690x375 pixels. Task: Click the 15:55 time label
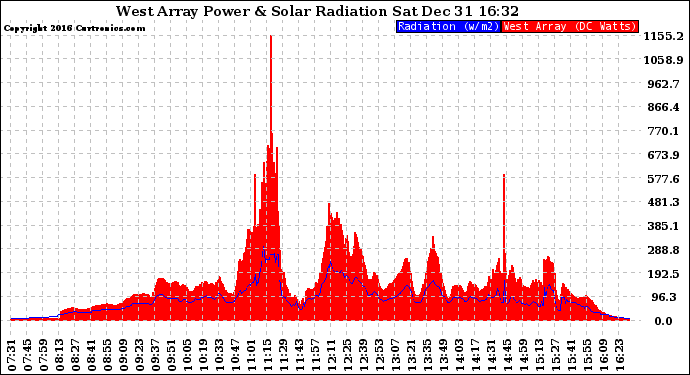coord(587,355)
